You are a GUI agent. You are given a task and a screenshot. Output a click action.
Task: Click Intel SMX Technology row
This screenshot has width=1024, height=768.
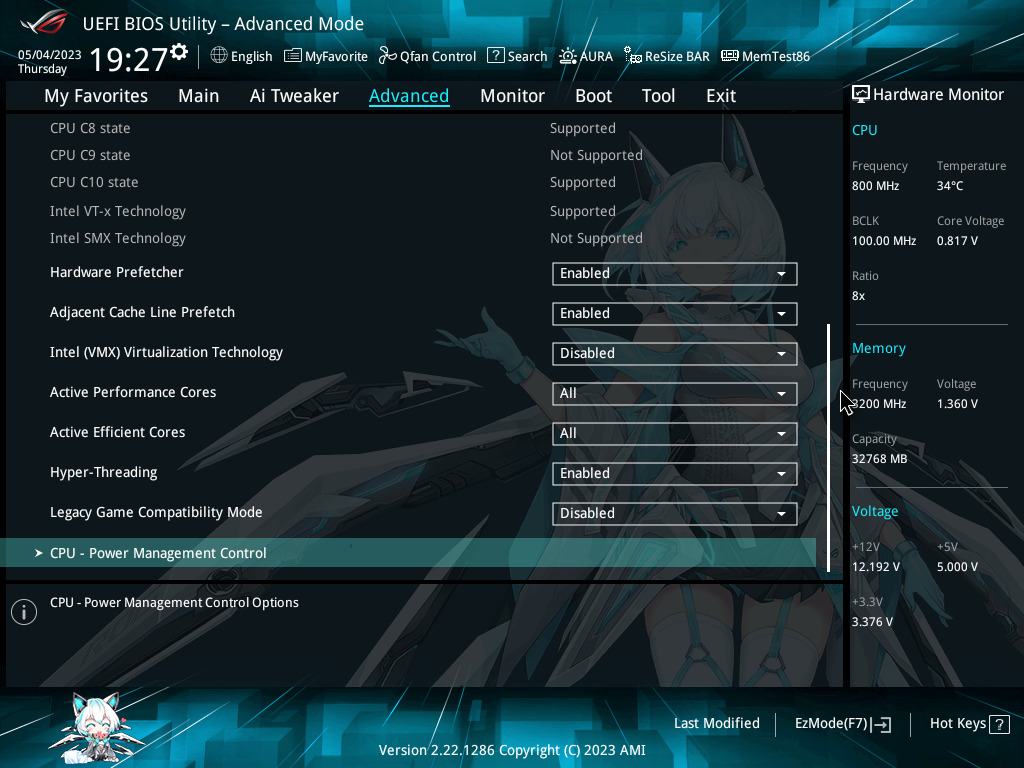pos(346,238)
